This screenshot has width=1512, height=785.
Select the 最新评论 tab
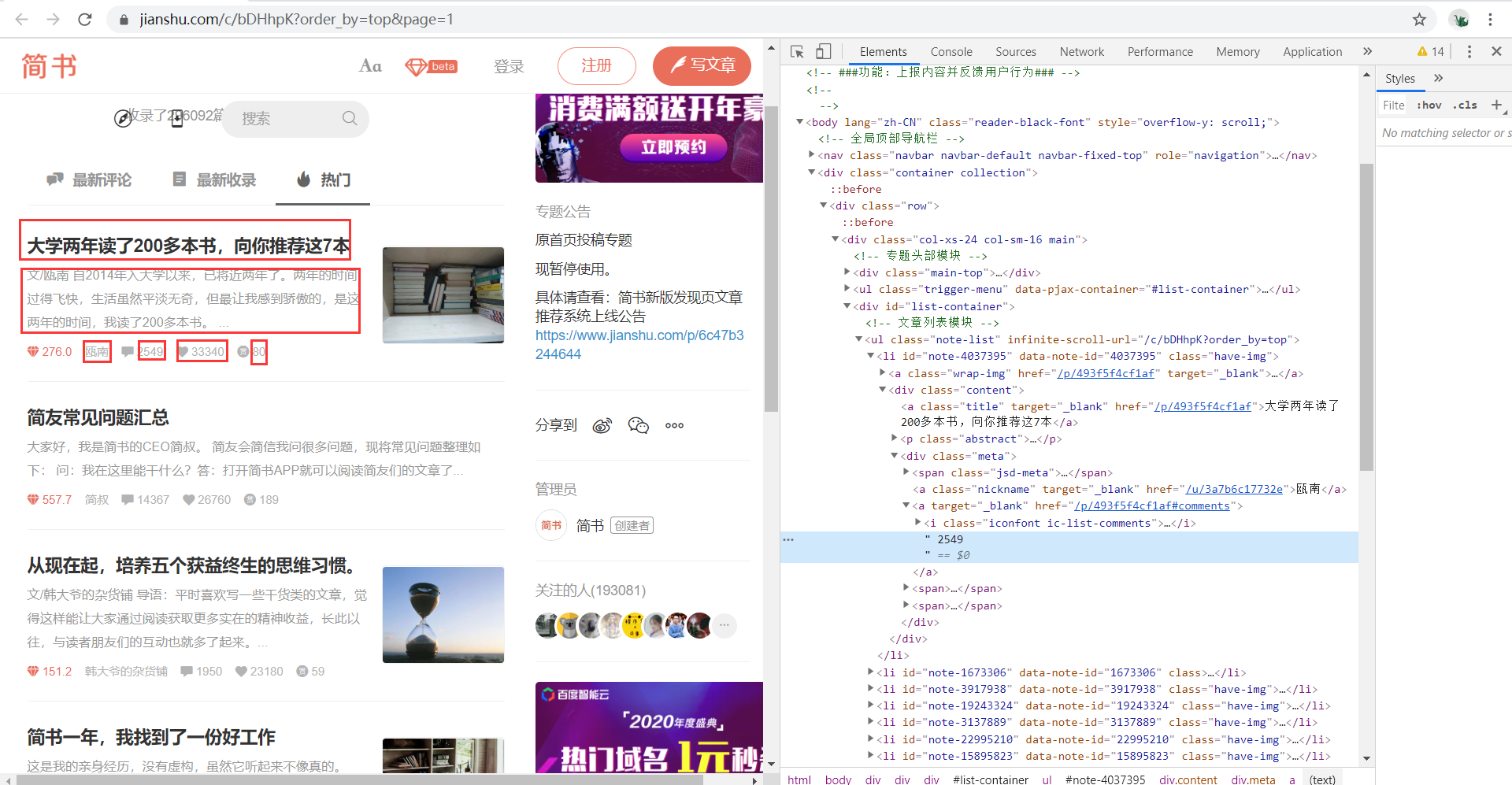pos(89,180)
